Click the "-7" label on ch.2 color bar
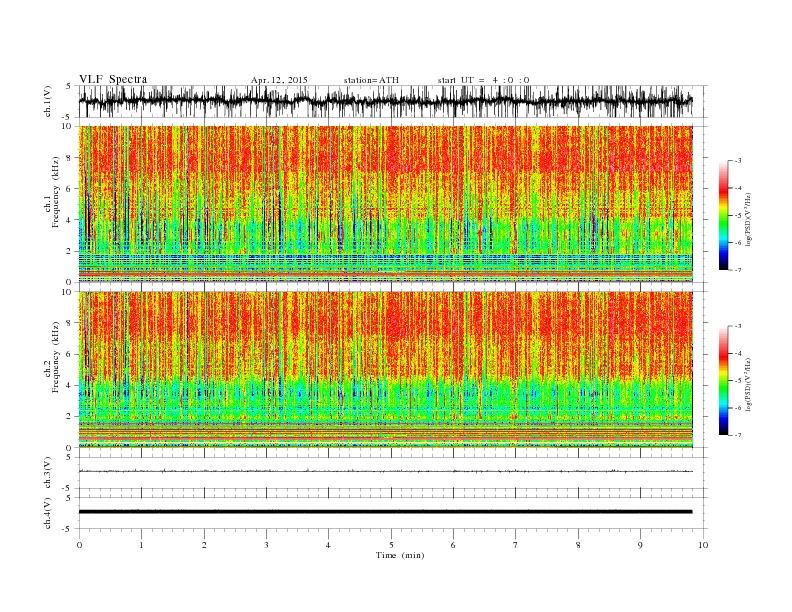 738,435
